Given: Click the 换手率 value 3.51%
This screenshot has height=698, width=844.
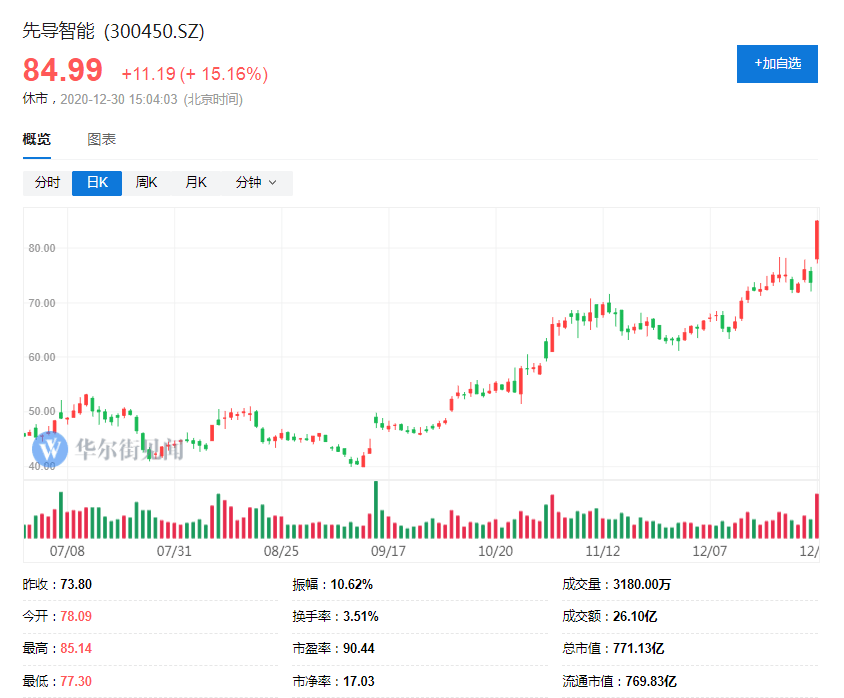Looking at the screenshot, I should point(361,616).
